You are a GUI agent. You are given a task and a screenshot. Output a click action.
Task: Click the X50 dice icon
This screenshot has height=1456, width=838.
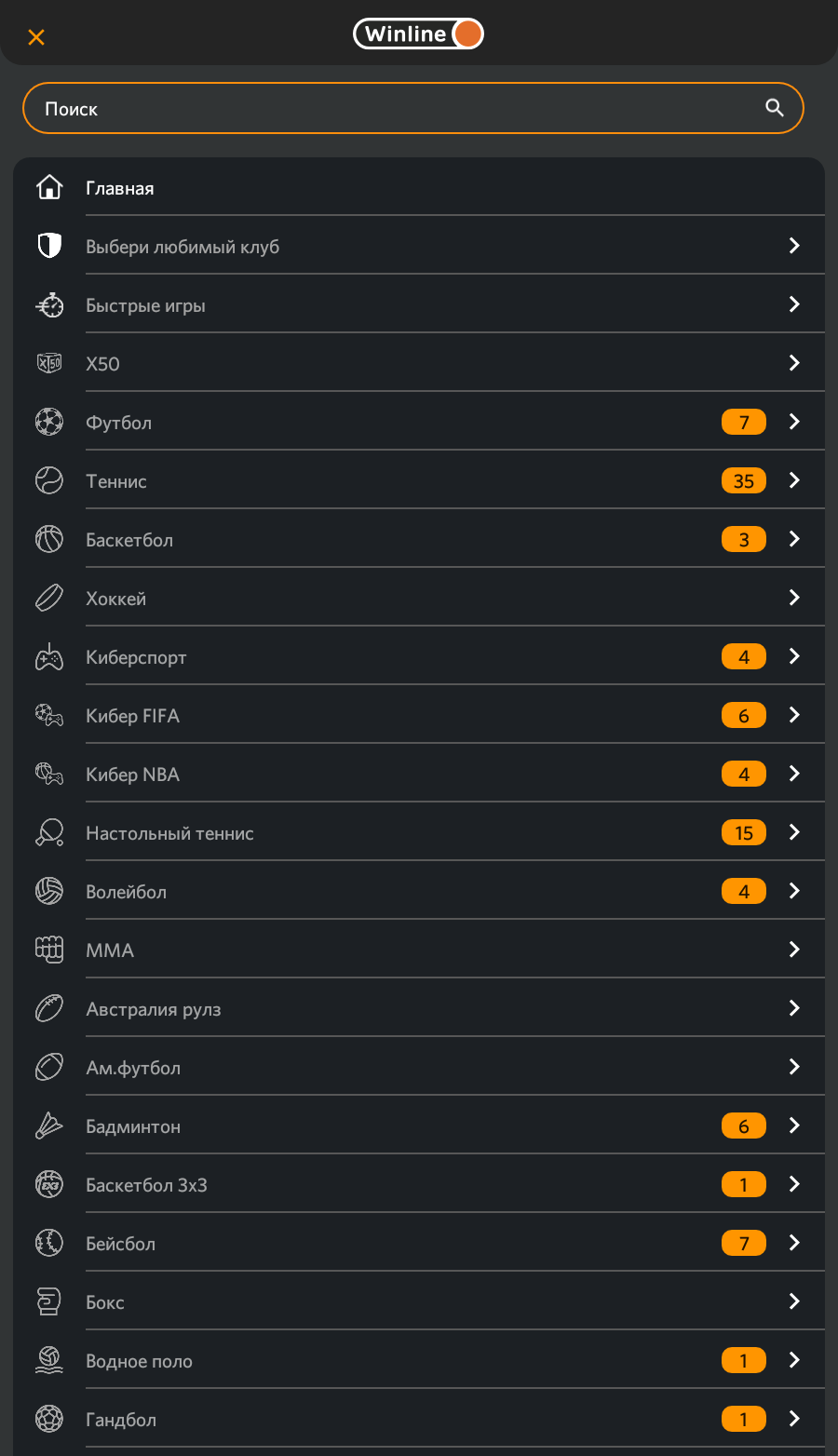49,363
